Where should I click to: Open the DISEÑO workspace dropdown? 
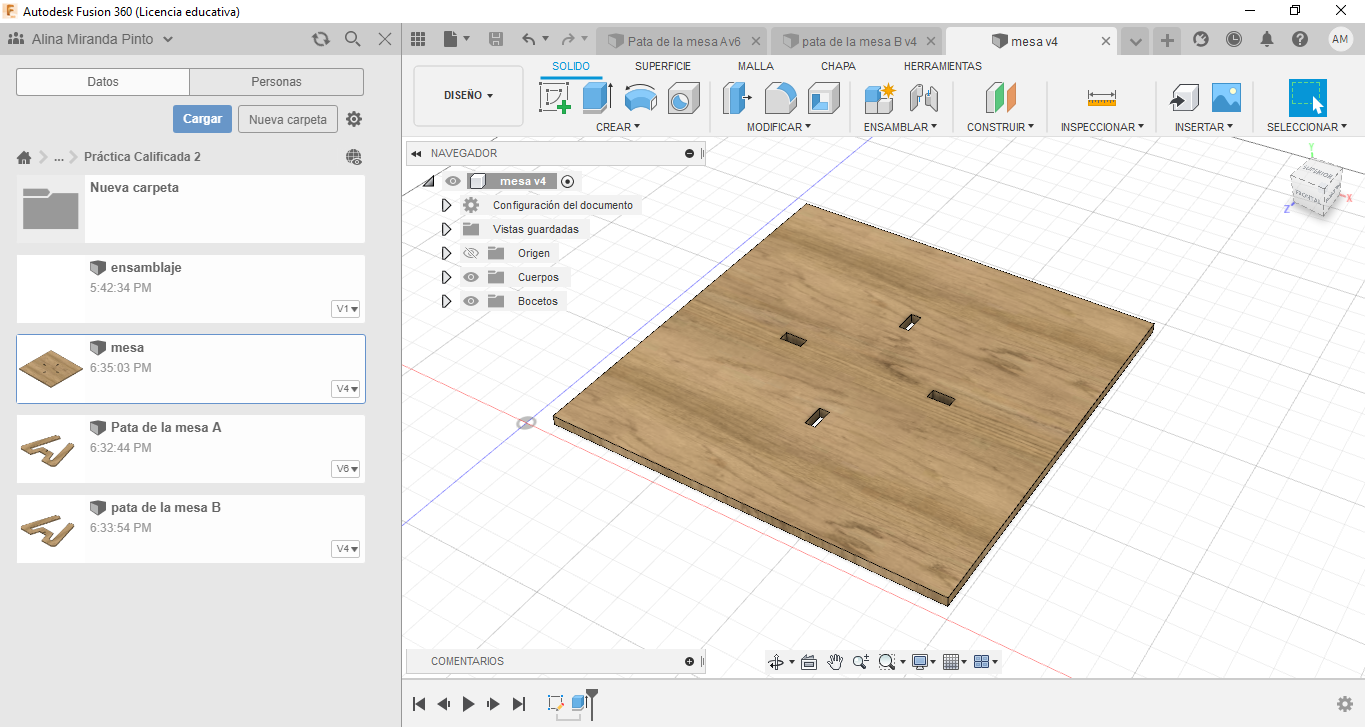click(x=468, y=96)
